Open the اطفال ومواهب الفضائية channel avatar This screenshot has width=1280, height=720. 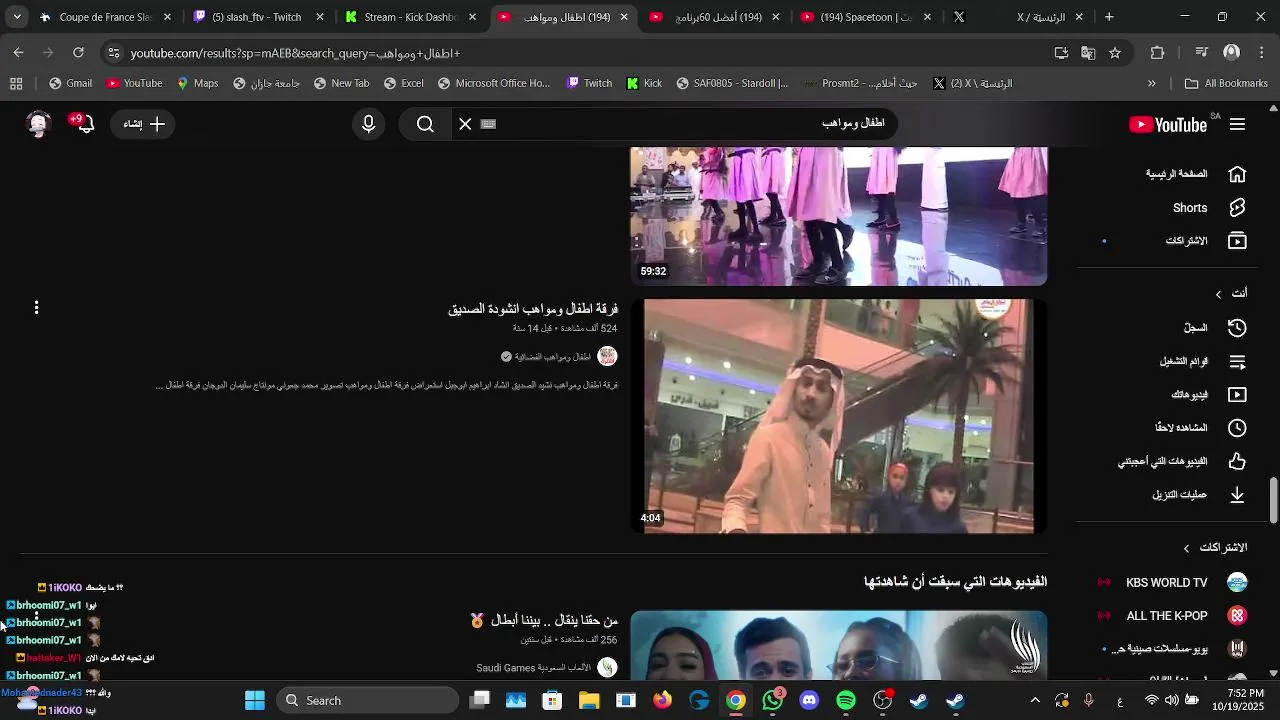[607, 357]
